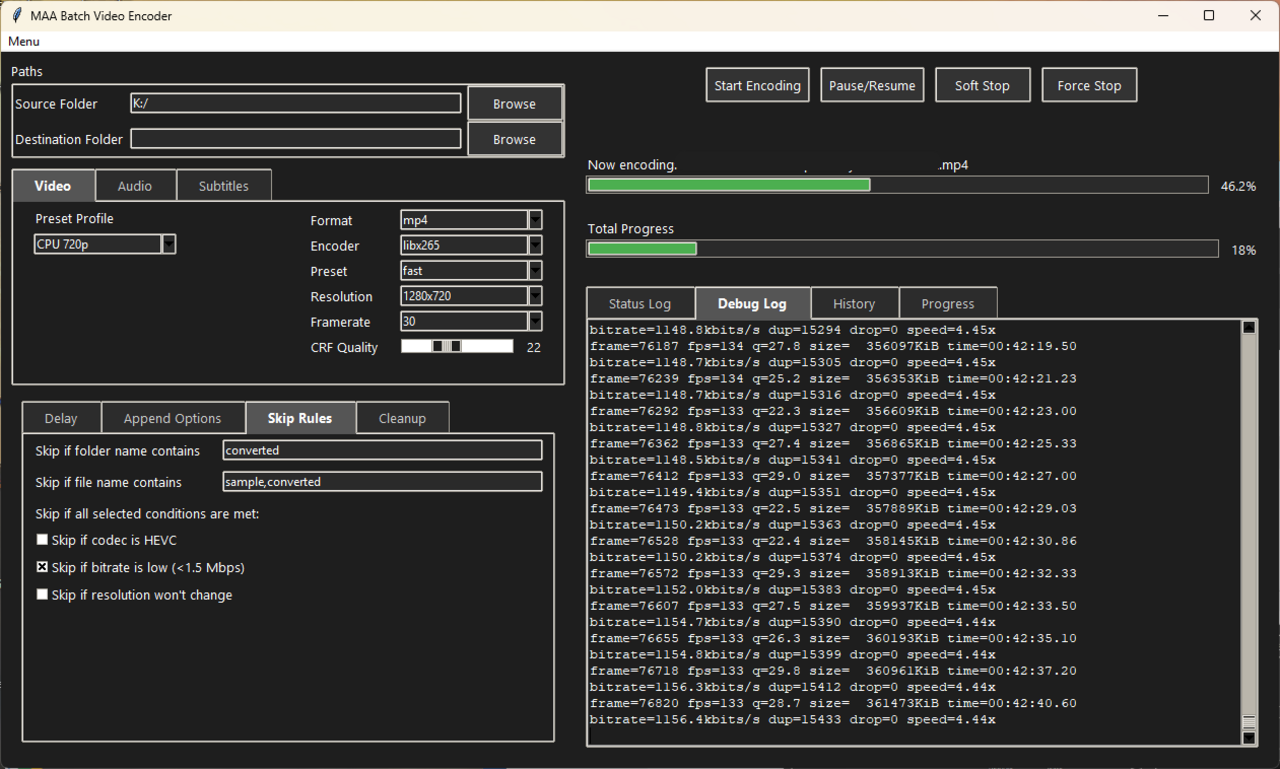The image size is (1280, 769).
Task: Switch to the Debug Log tab
Action: tap(752, 303)
